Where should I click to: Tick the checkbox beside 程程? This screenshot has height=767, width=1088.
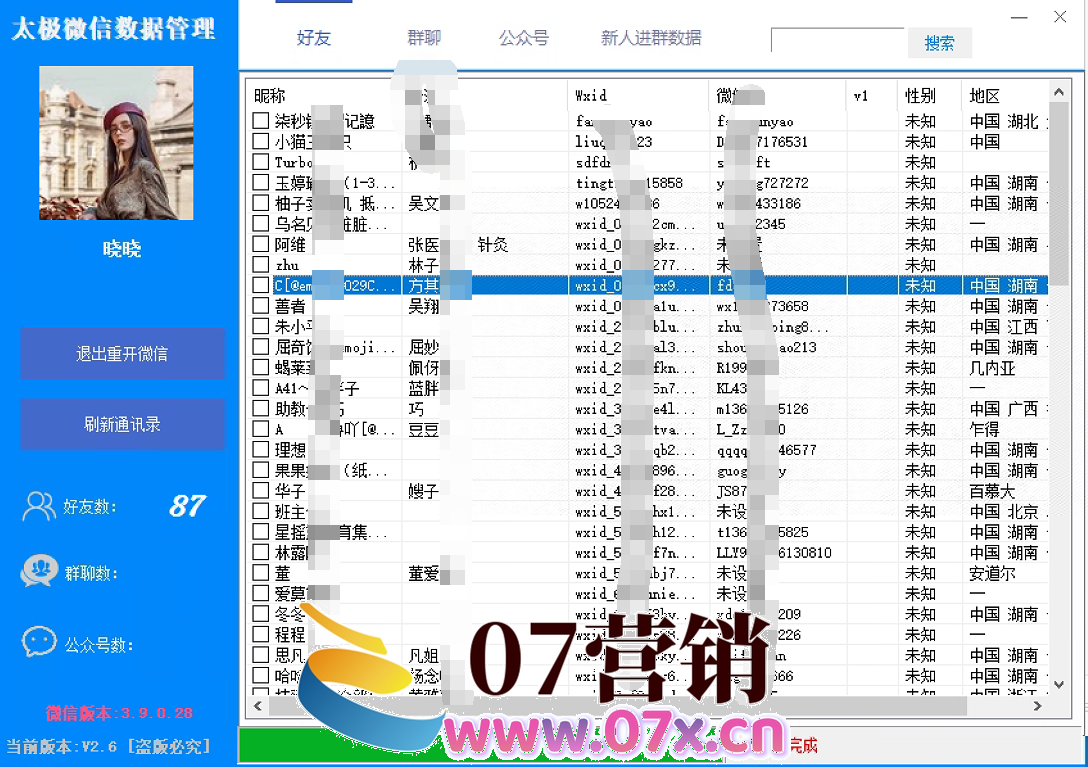pos(260,634)
